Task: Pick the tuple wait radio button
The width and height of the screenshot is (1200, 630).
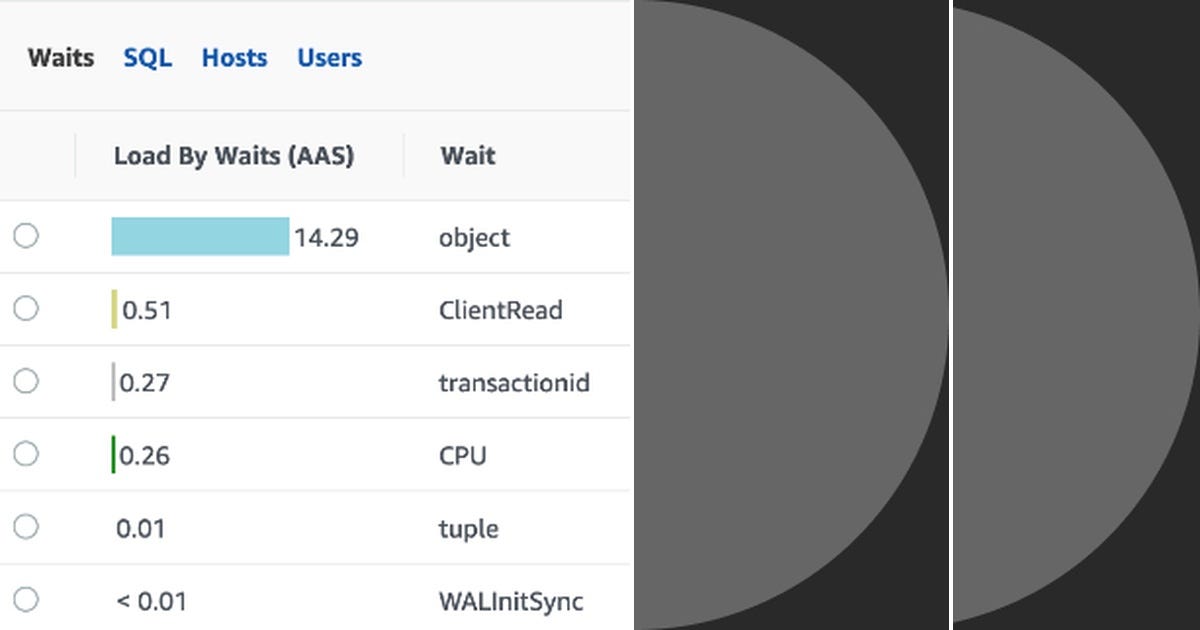Action: pyautogui.click(x=26, y=527)
